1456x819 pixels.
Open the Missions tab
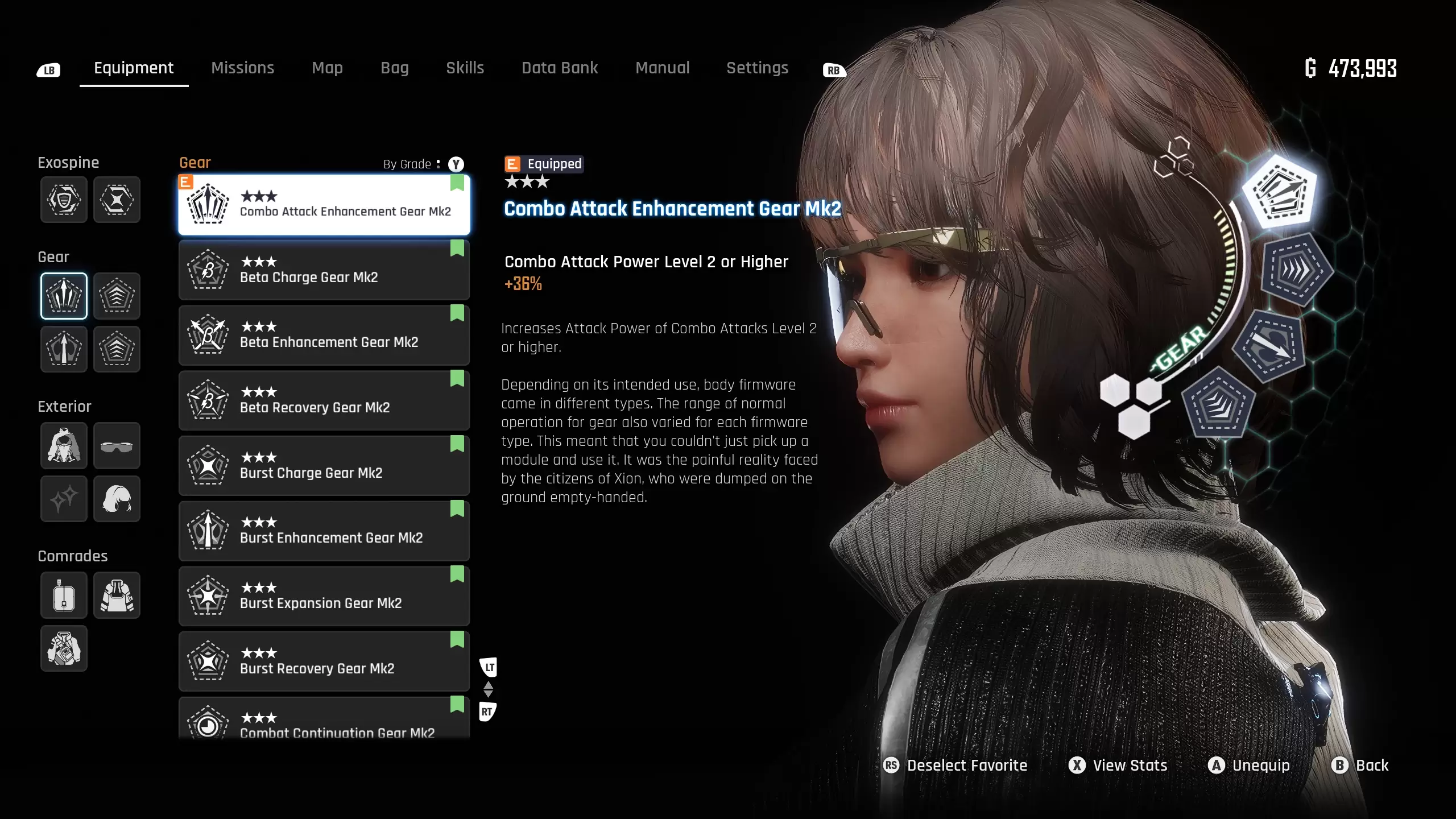pyautogui.click(x=243, y=68)
